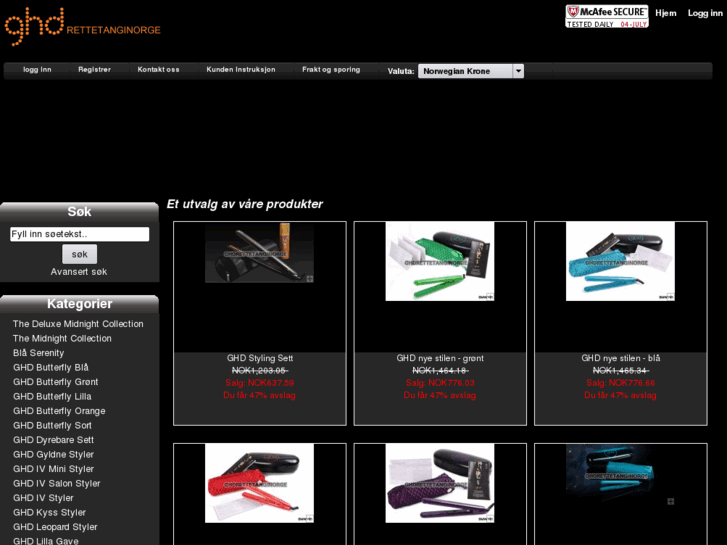The image size is (727, 545).
Task: Open GHD IV Mini Styler category
Action: coord(53,469)
